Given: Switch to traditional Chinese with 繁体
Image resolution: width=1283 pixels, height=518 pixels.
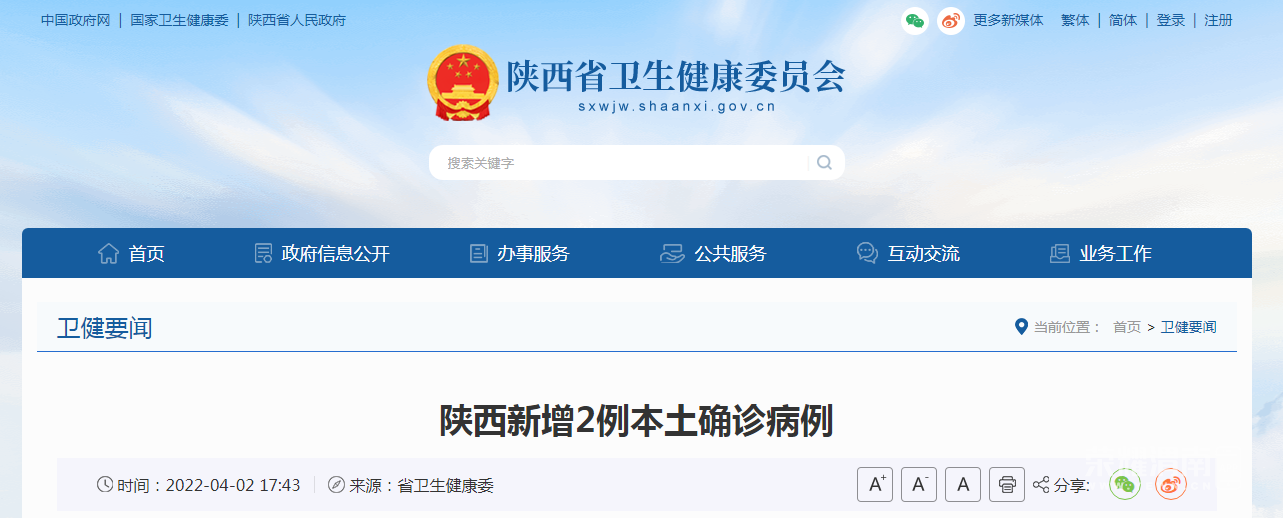Looking at the screenshot, I should [x=1075, y=20].
